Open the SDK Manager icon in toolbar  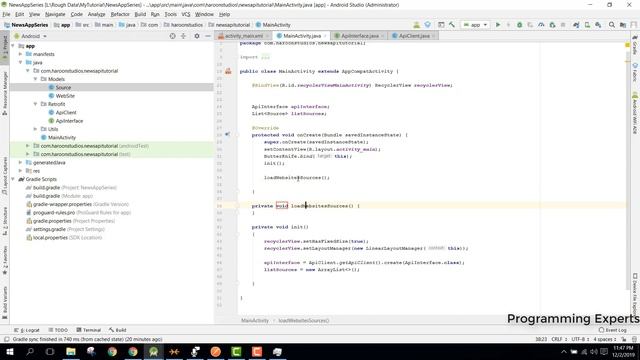coord(598,25)
